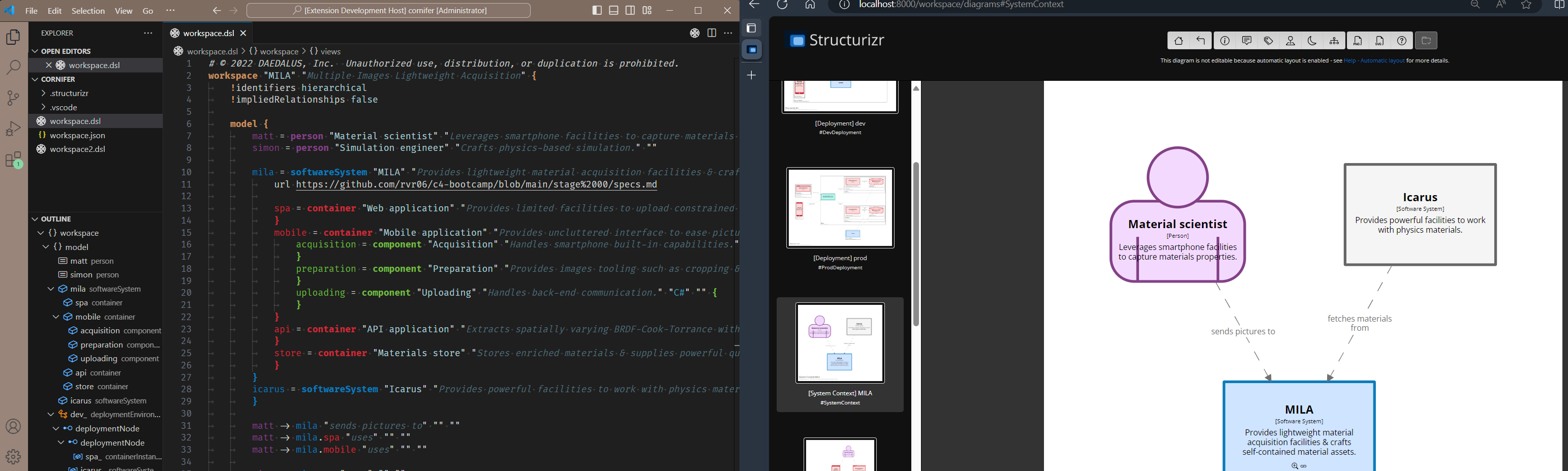Follow the Help - Automatic layout link
The width and height of the screenshot is (1568, 471).
tap(1374, 61)
